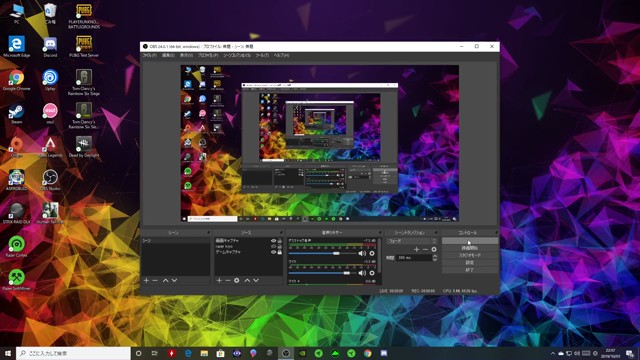Open the シーンコレクション(S) menu
640x360 pixels.
pyautogui.click(x=237, y=55)
